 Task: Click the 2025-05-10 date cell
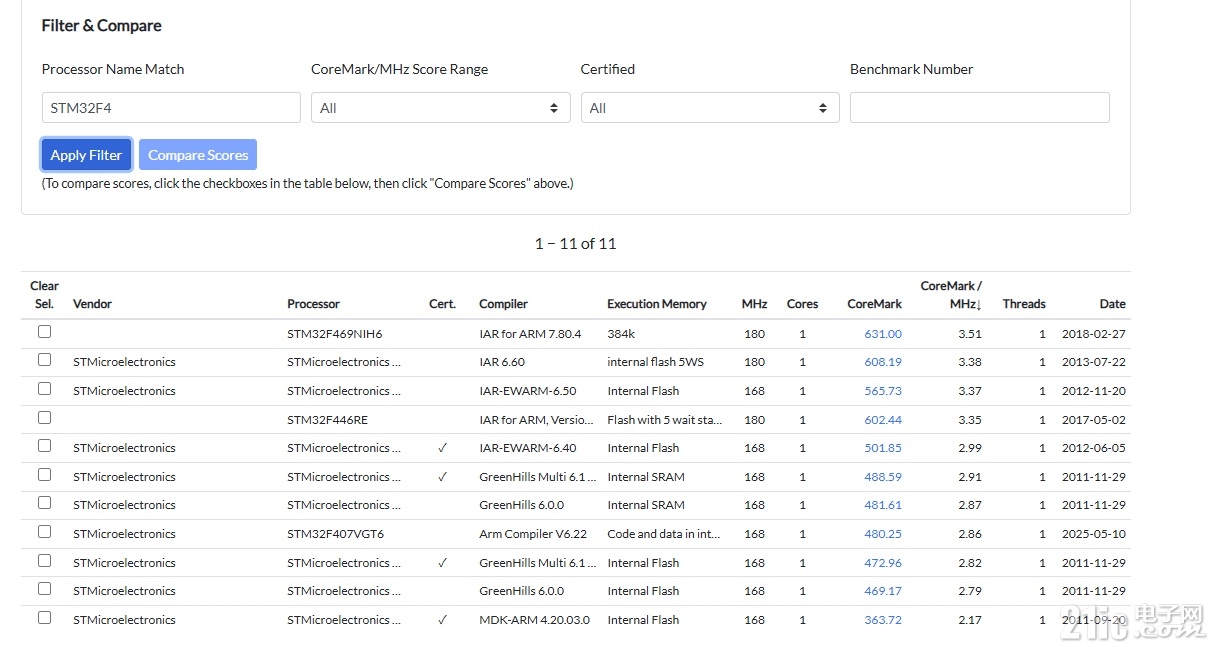pyautogui.click(x=1094, y=534)
